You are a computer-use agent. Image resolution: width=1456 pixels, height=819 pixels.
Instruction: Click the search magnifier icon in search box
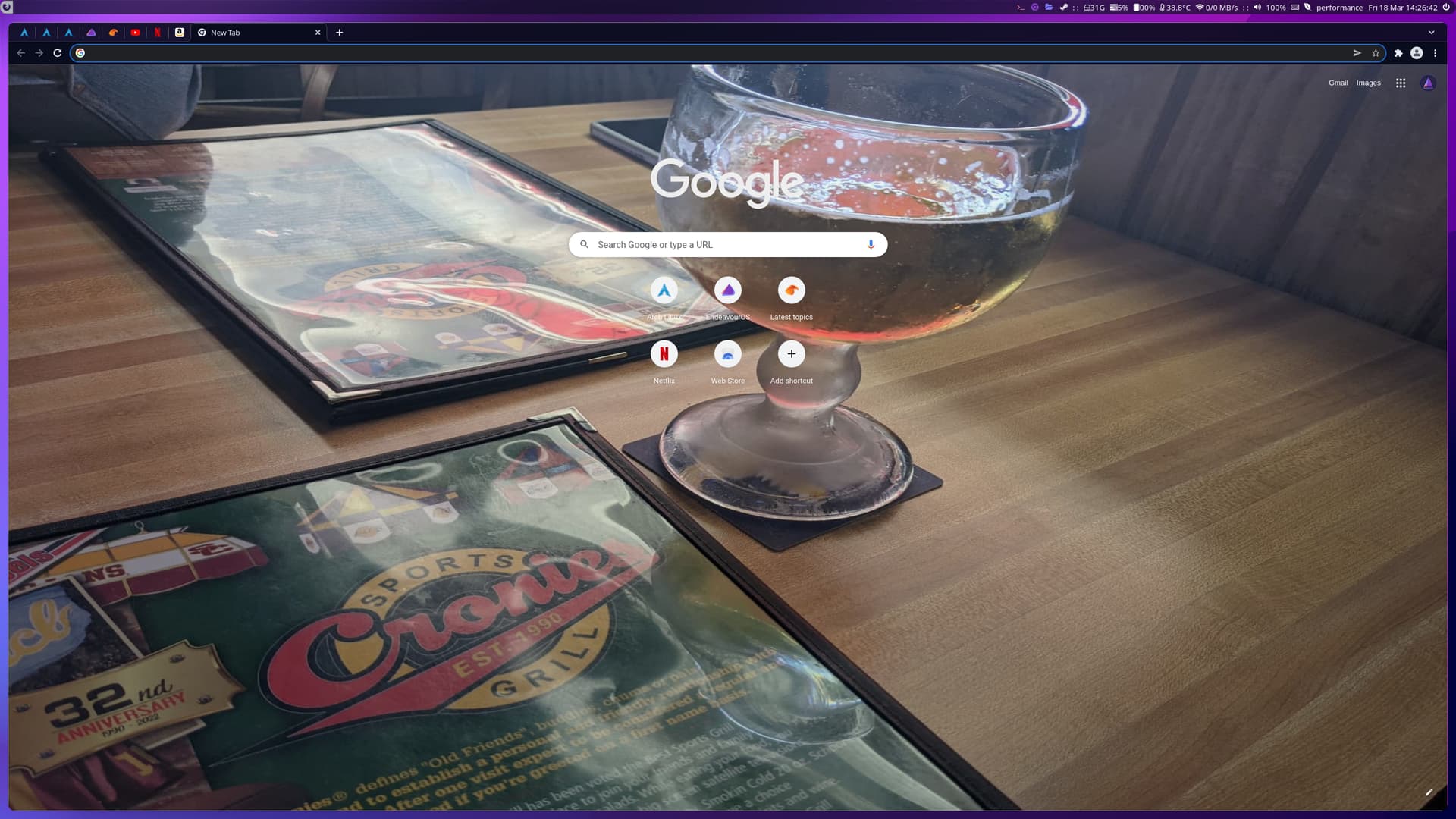click(x=585, y=245)
